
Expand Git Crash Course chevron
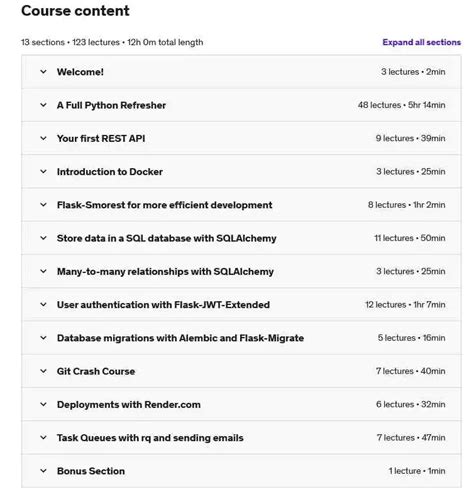coord(43,371)
